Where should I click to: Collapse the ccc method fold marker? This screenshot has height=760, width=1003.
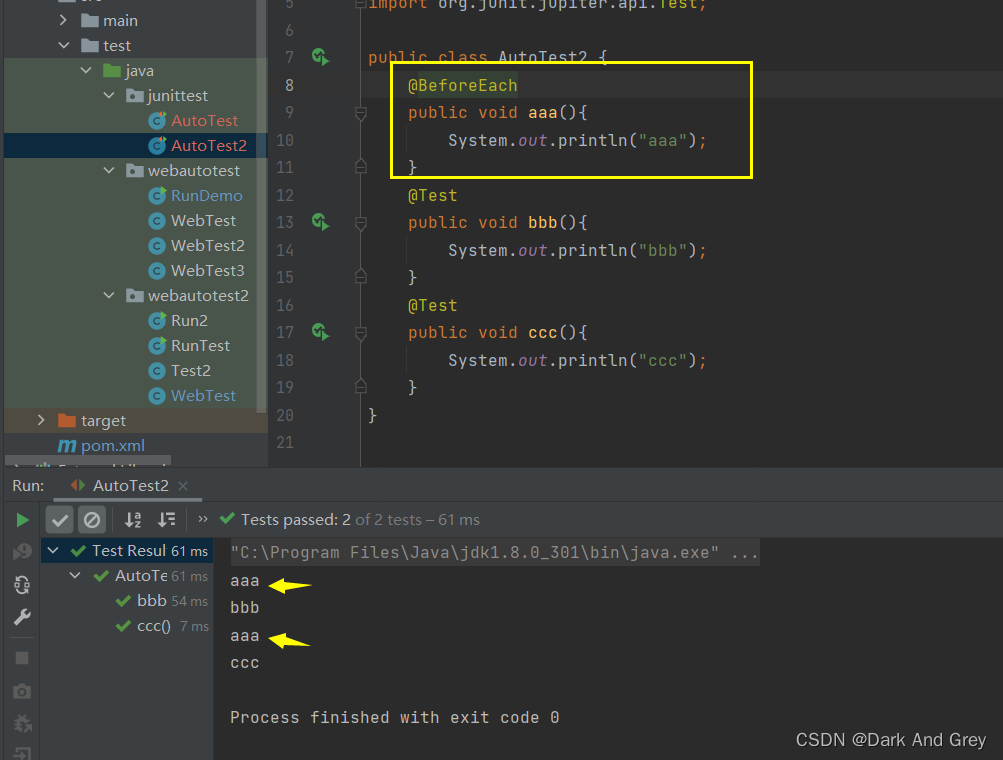coord(361,333)
